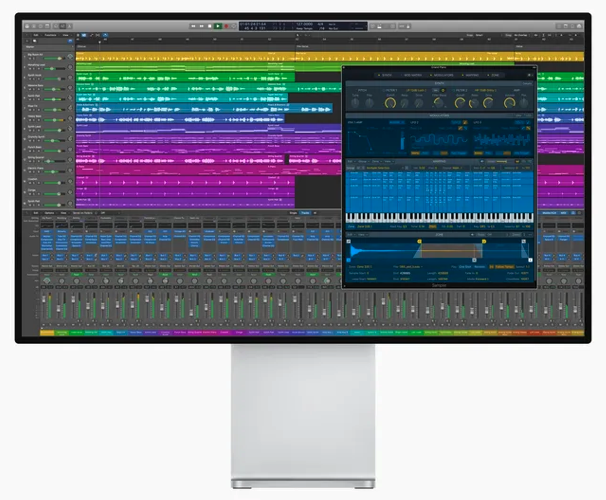Open the Filter 1 type dropdown

416,90
